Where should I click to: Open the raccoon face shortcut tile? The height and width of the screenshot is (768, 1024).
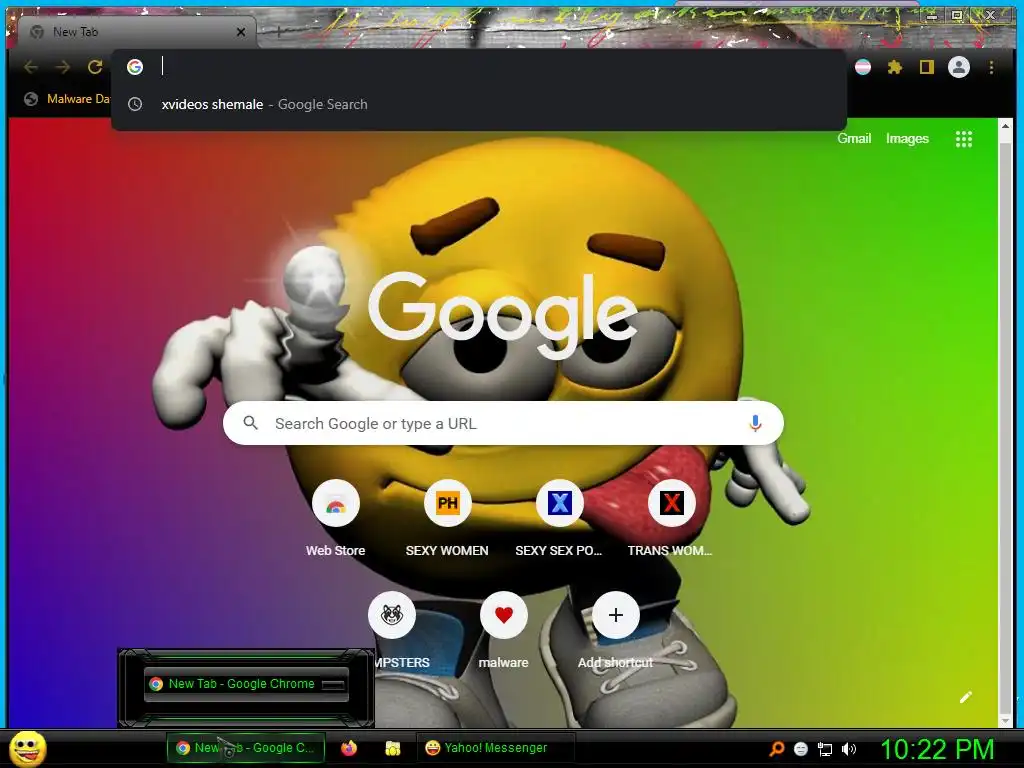[392, 615]
